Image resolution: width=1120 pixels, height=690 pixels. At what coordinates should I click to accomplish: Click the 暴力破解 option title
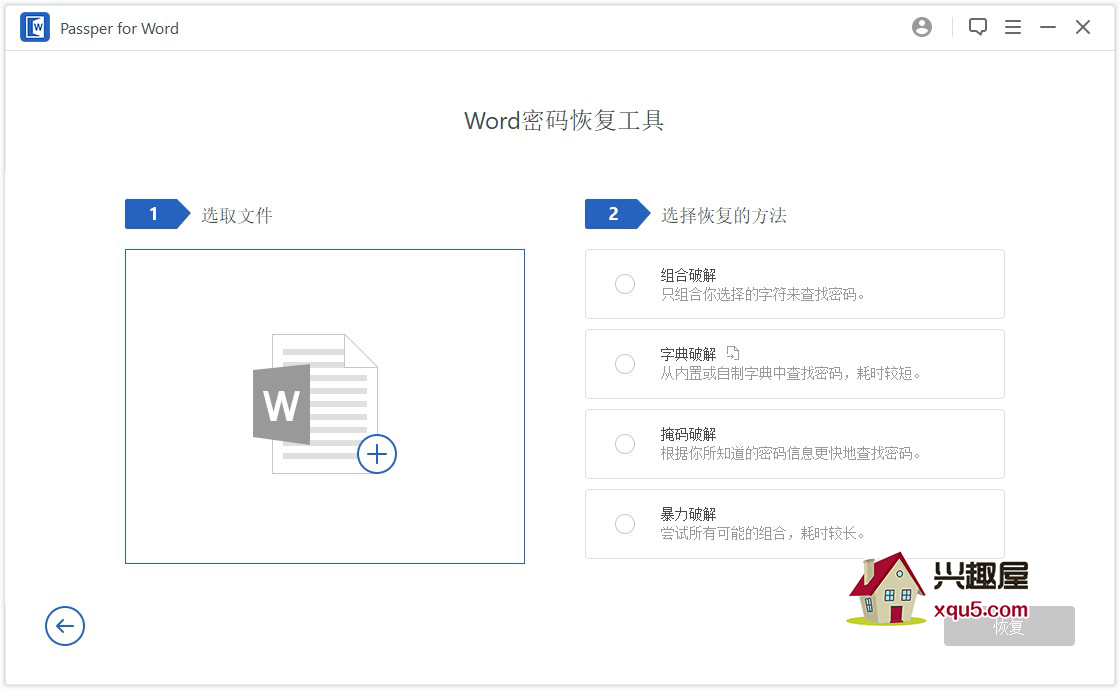[x=688, y=514]
